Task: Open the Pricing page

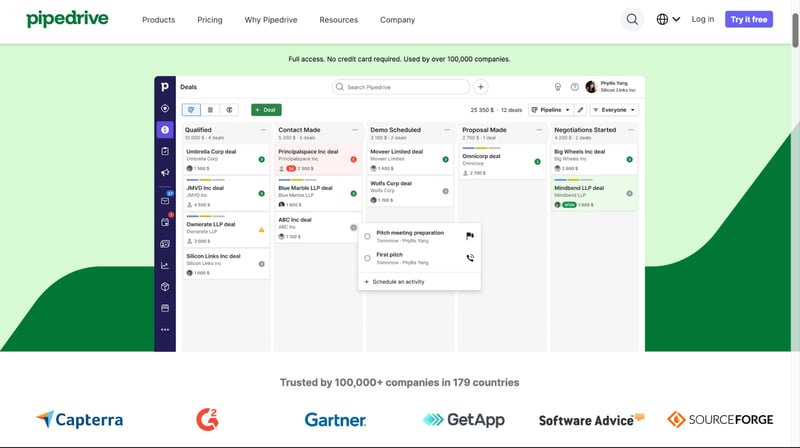Action: click(x=210, y=20)
